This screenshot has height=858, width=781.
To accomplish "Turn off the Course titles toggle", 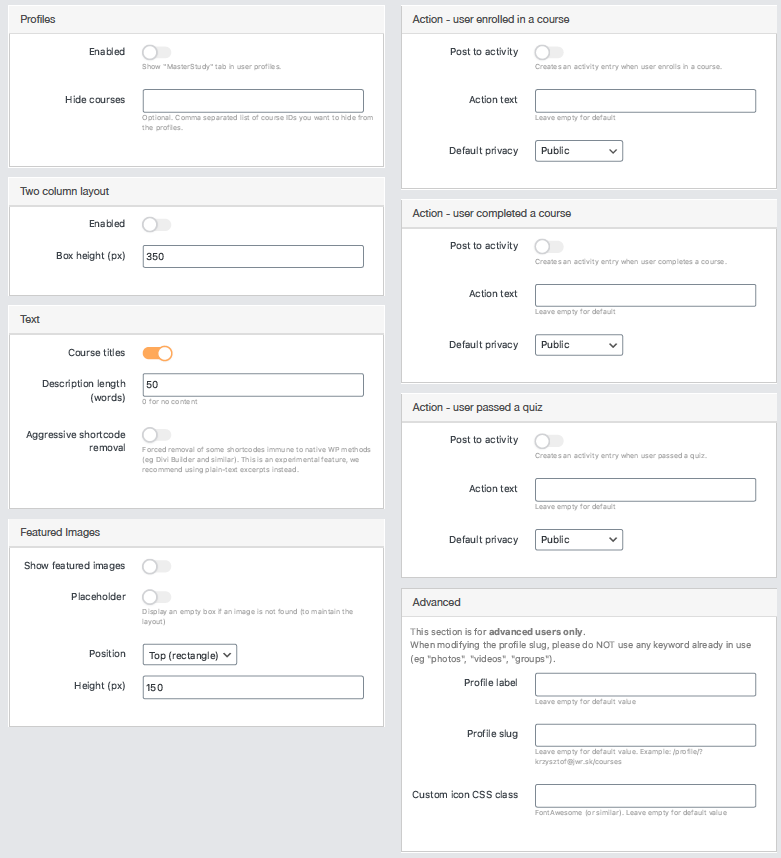I will click(x=157, y=353).
